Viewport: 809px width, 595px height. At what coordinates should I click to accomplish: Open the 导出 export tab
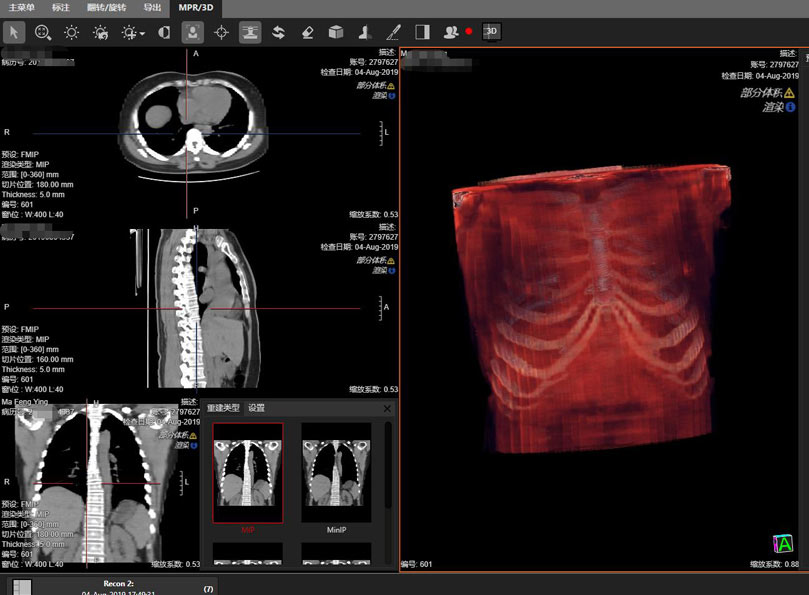click(152, 7)
